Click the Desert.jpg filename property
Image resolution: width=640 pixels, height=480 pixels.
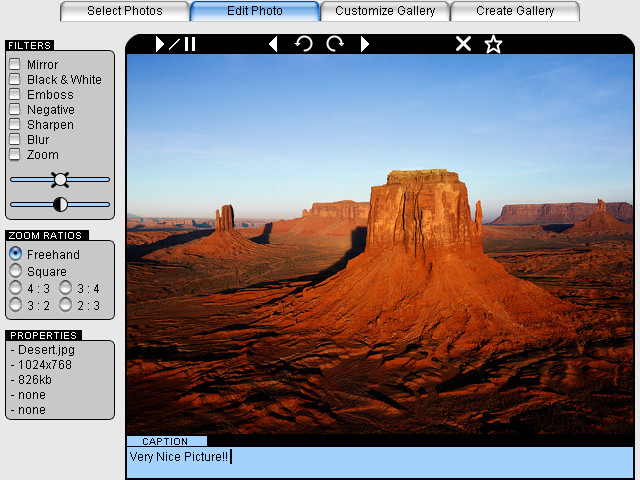(46, 350)
